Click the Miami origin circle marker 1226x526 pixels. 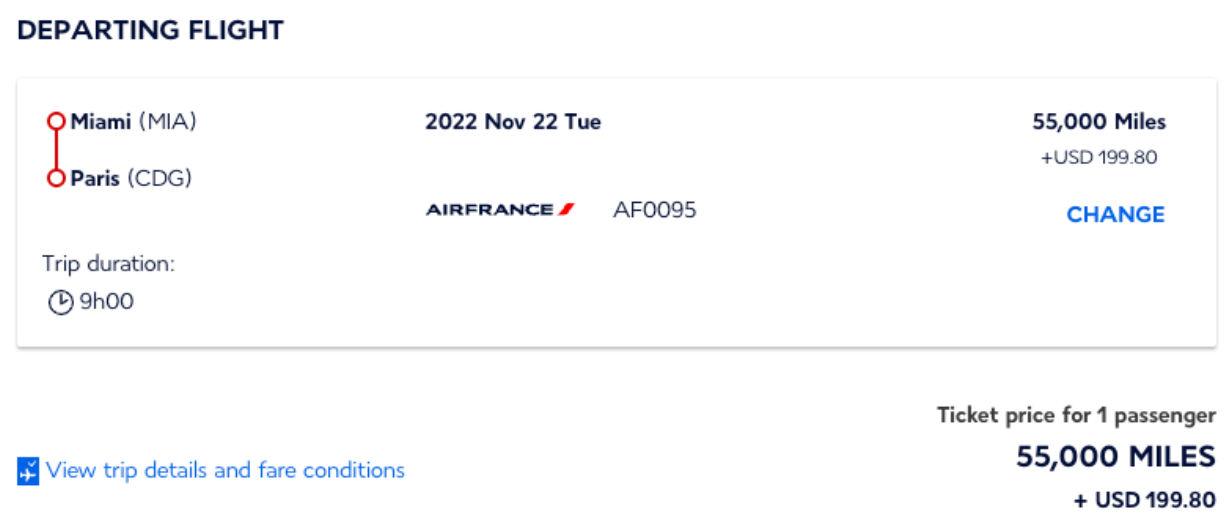coord(56,122)
